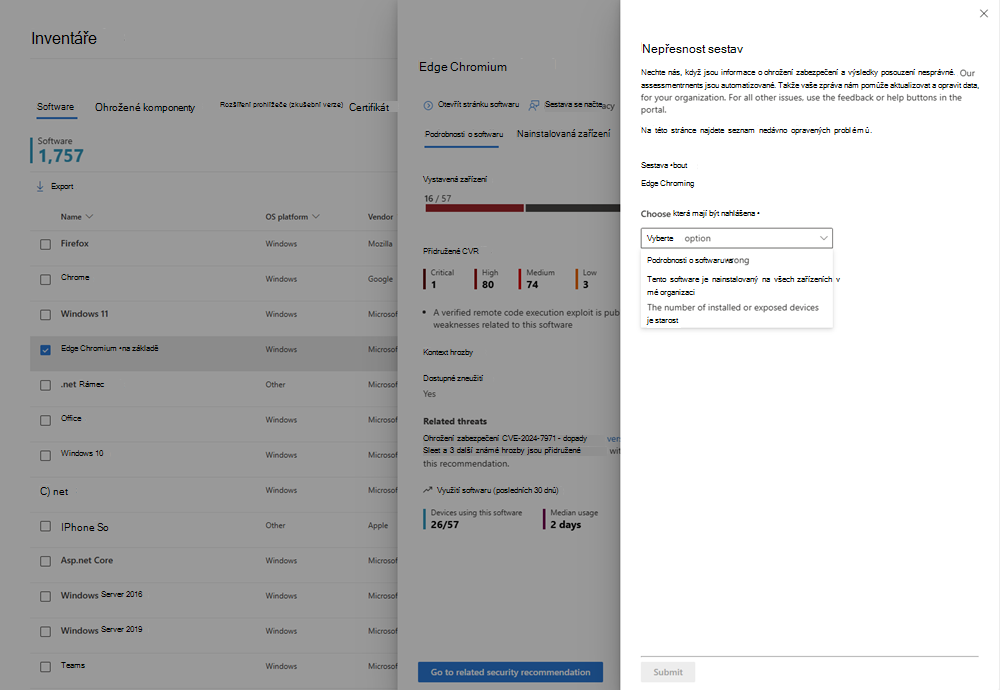Click the Windows Server 2019 name

(101, 630)
